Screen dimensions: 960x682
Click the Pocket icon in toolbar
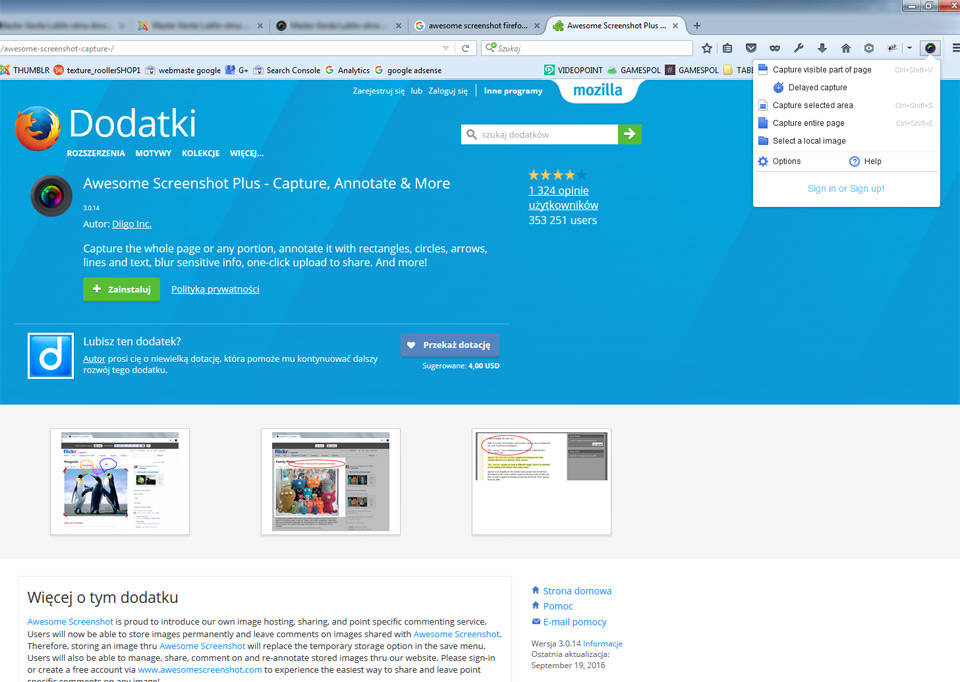(x=751, y=48)
